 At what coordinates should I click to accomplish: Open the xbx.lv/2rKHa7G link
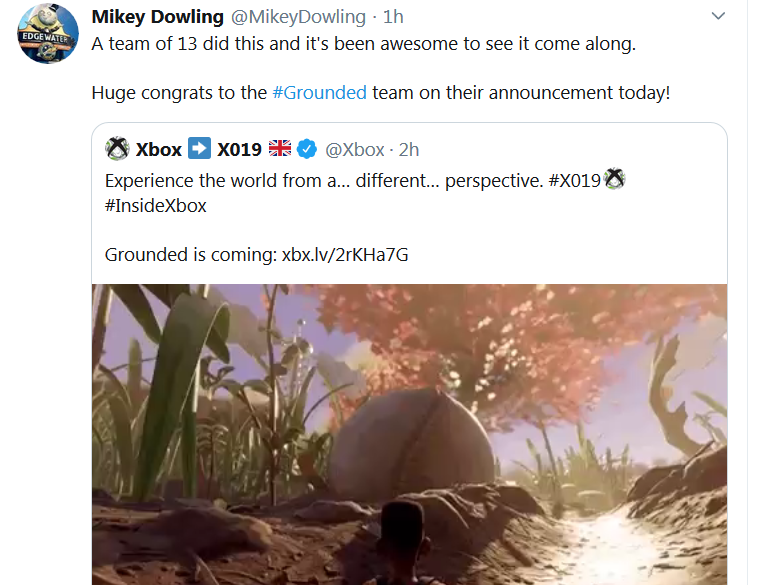tap(343, 254)
